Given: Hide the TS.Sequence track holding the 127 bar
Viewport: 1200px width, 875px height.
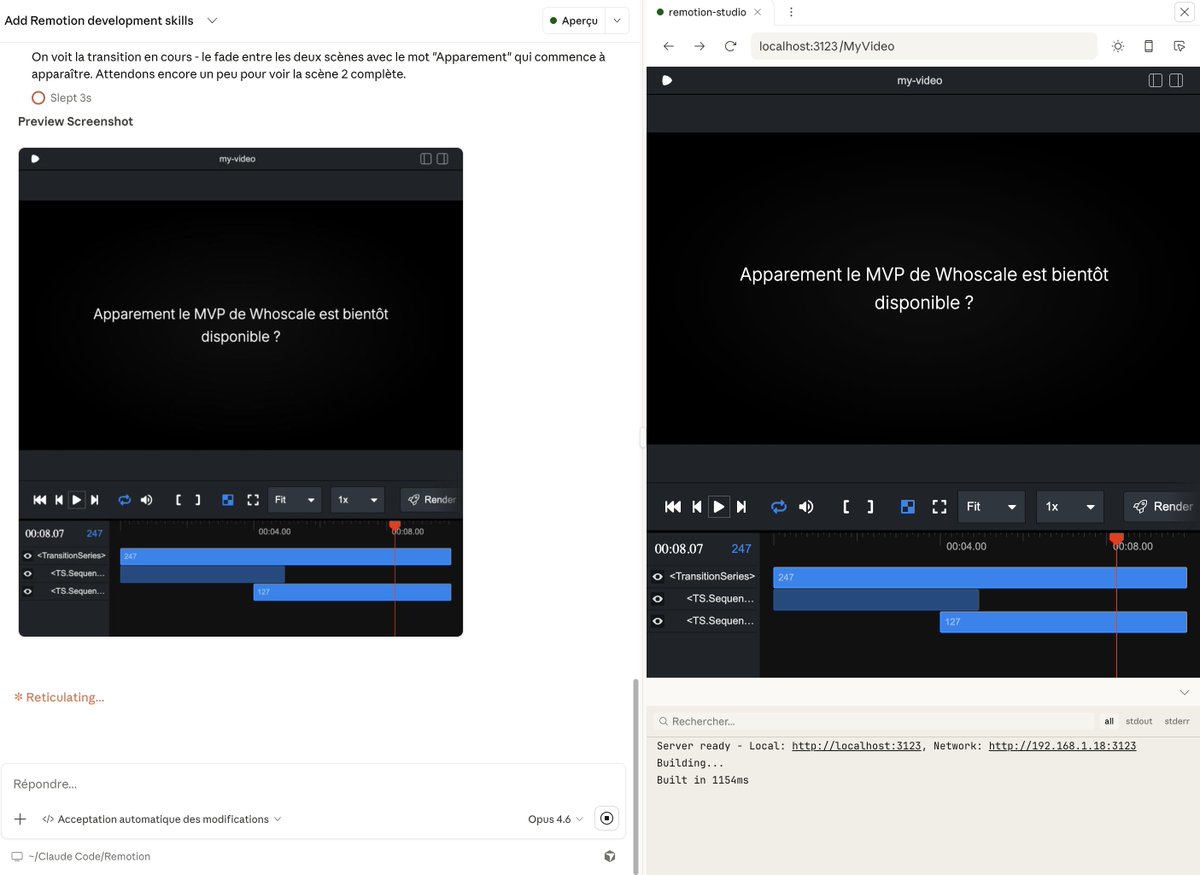Looking at the screenshot, I should point(657,621).
